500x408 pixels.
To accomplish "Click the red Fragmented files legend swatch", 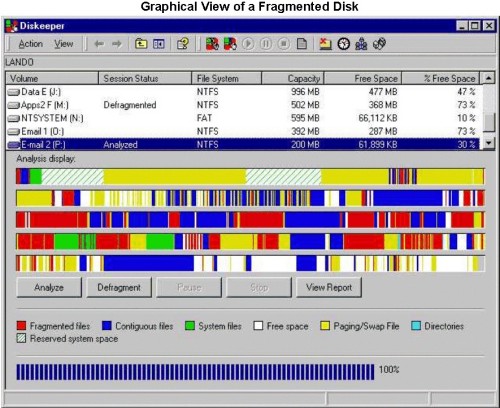I will 21,326.
